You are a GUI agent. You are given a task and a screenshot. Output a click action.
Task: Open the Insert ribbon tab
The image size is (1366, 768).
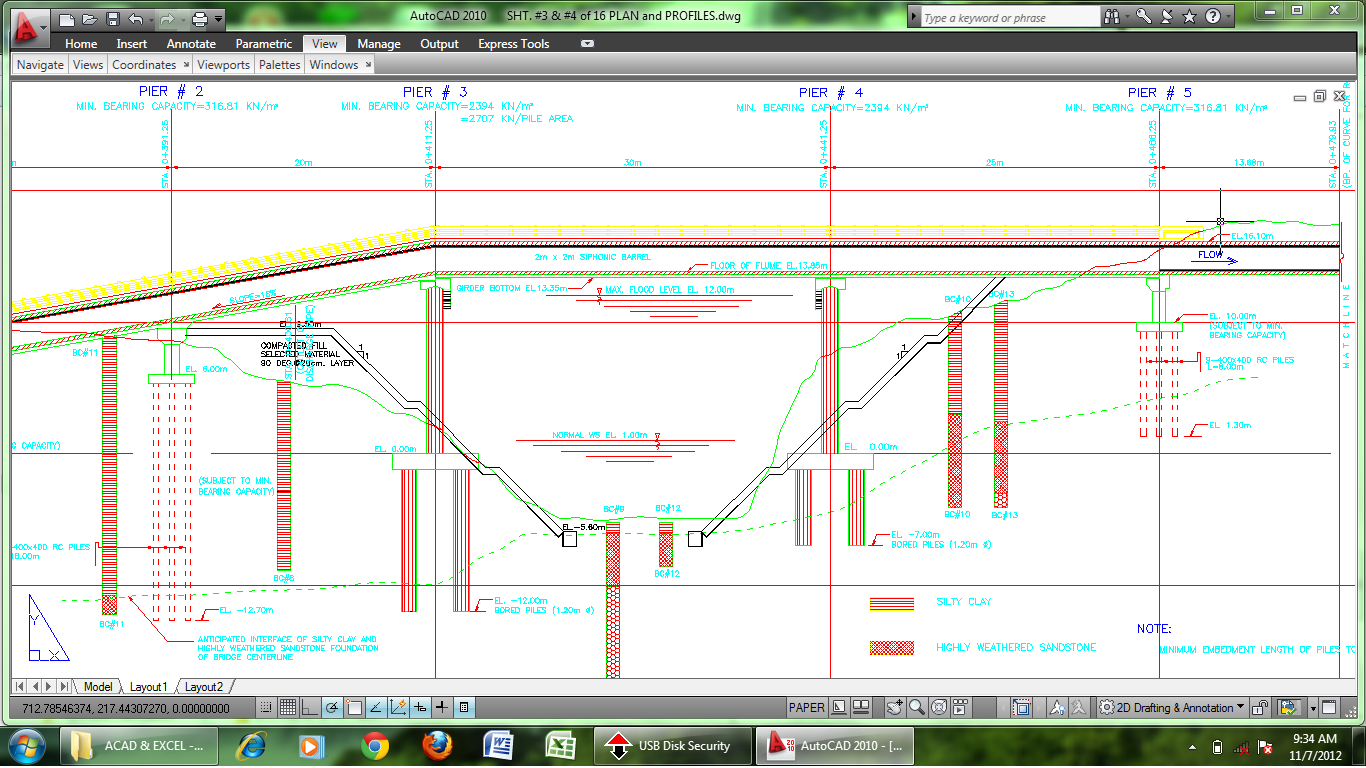[x=132, y=44]
